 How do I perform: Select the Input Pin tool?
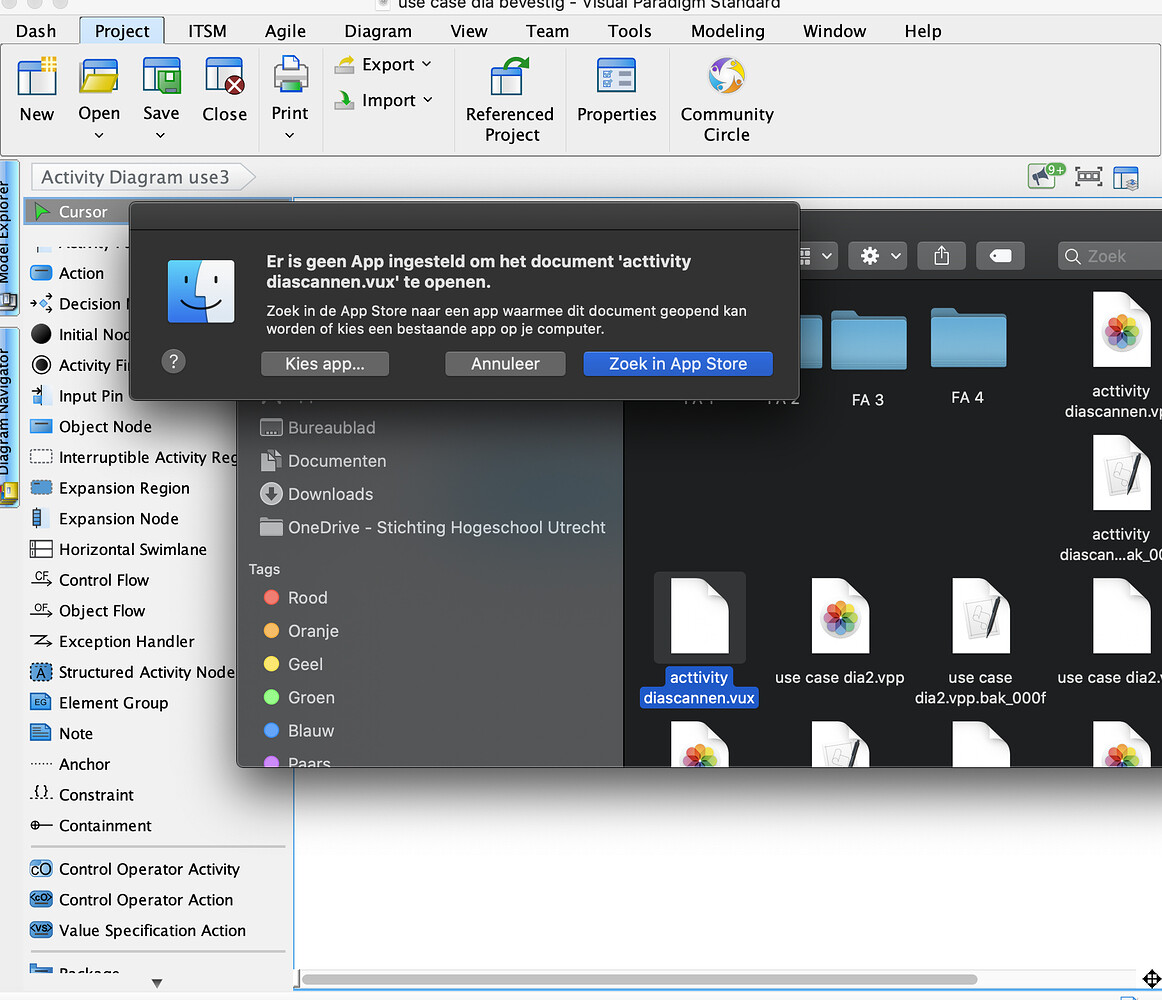click(x=77, y=396)
